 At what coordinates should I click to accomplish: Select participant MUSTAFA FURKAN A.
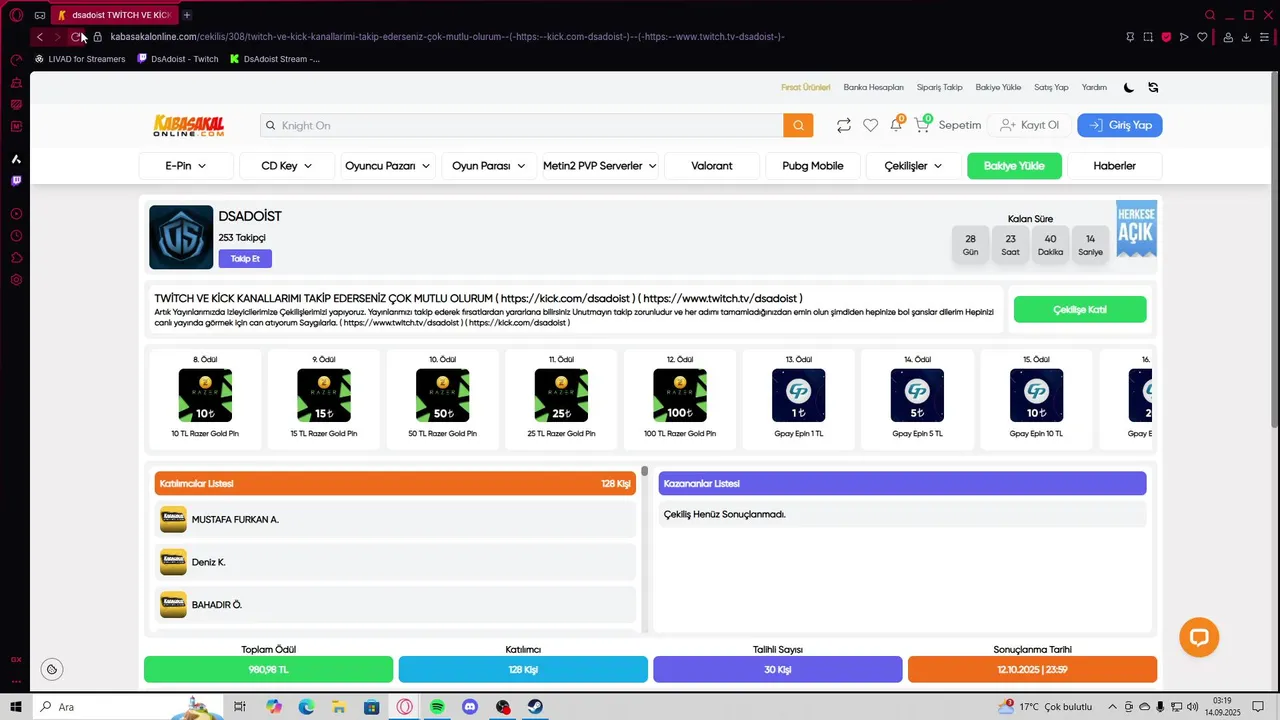[395, 520]
